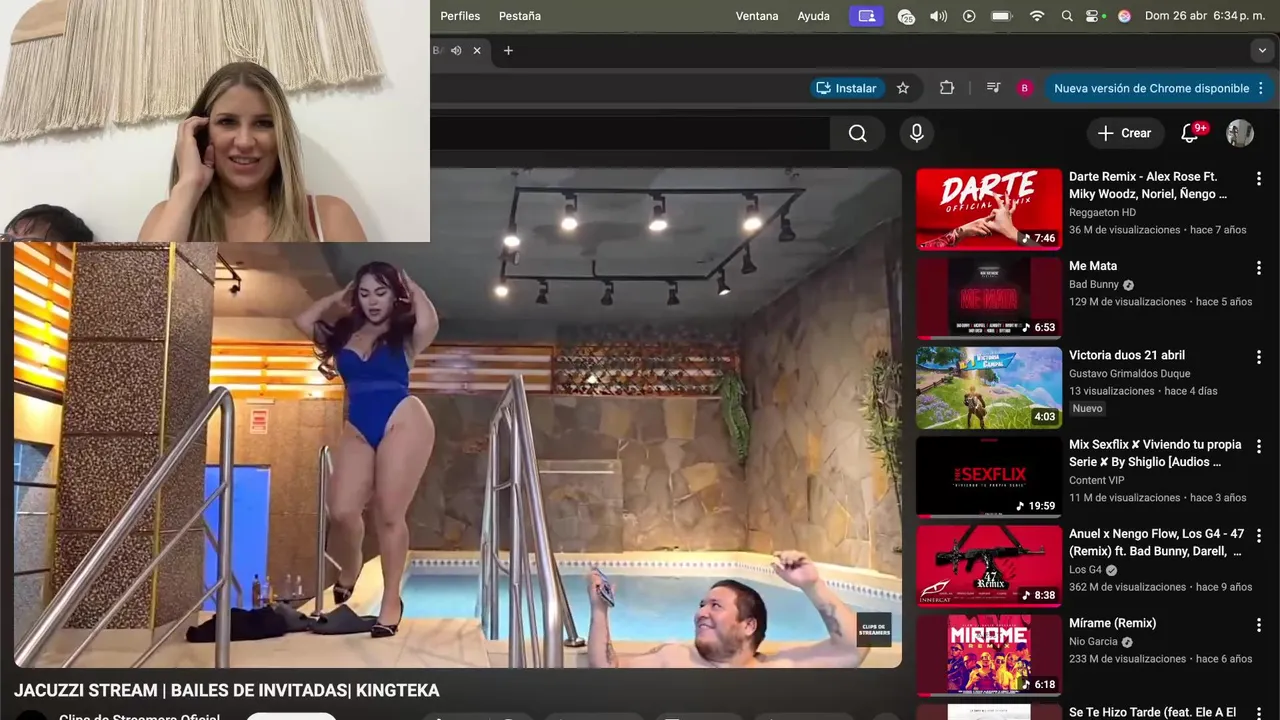1280x720 pixels.
Task: Open the Reggaeton HD channel
Action: click(1102, 212)
